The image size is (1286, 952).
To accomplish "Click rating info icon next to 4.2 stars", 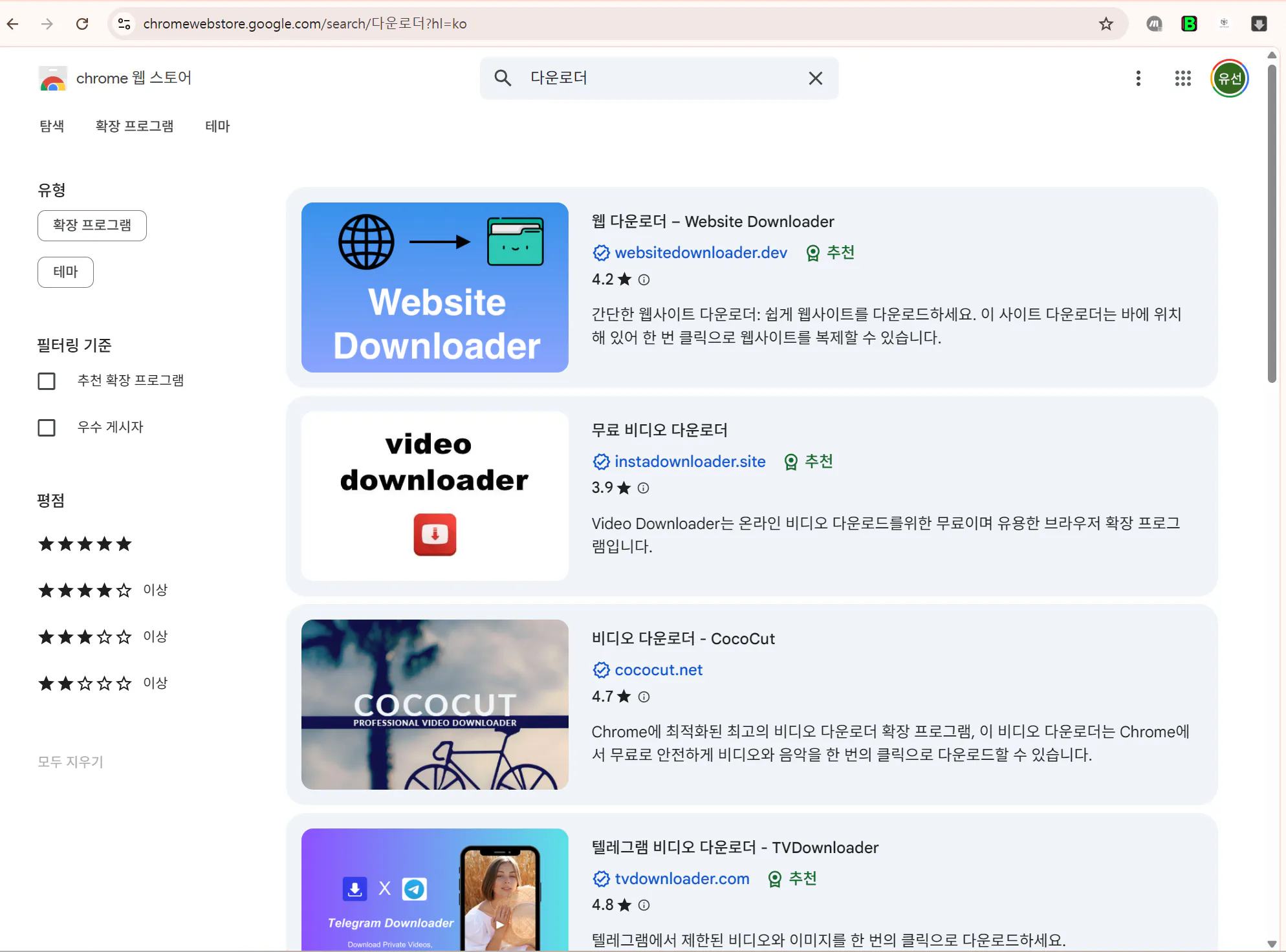I will 644,279.
